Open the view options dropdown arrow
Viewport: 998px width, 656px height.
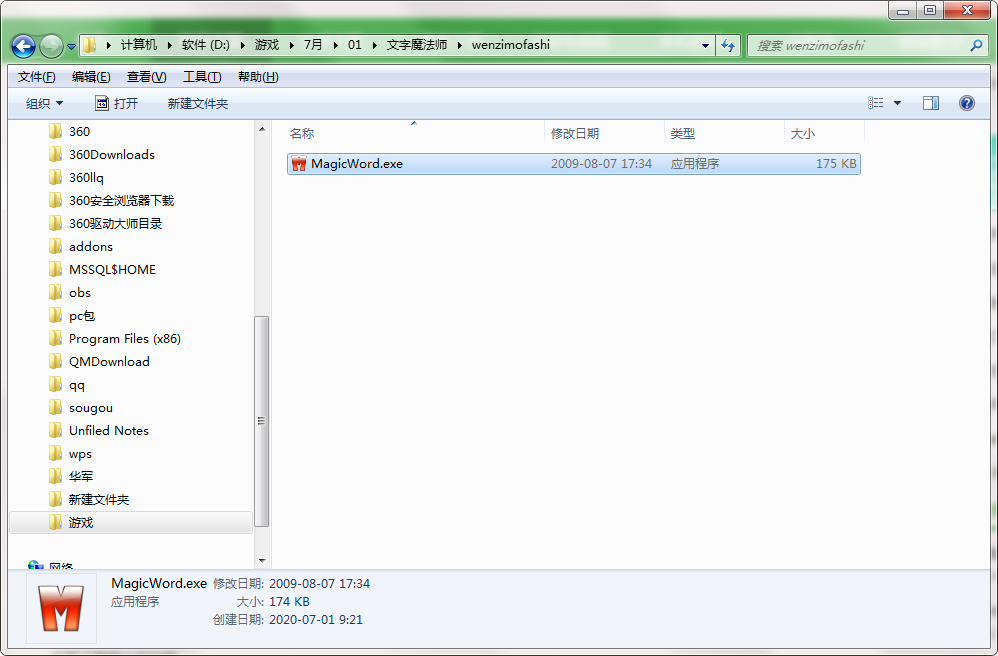tap(897, 103)
